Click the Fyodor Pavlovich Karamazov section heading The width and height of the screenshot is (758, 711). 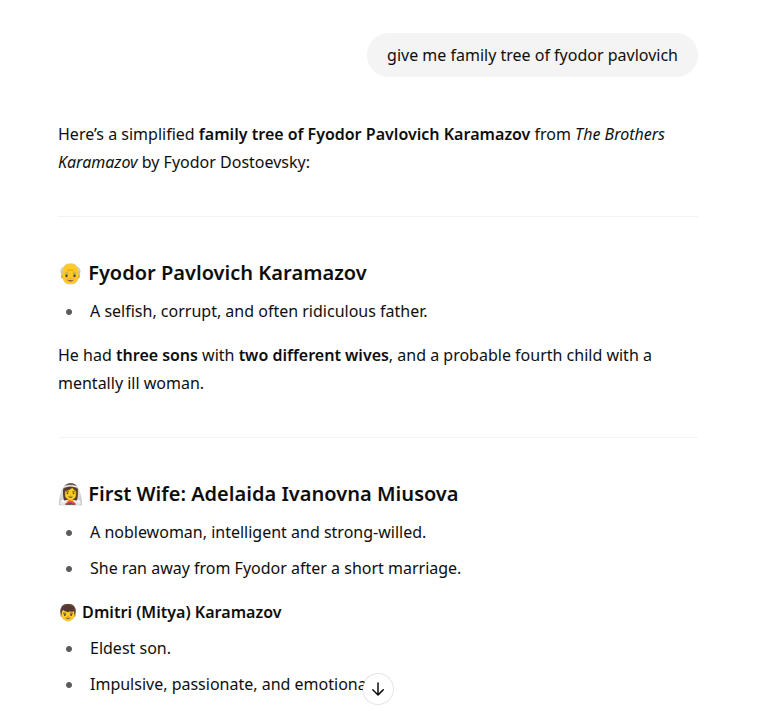click(x=227, y=273)
